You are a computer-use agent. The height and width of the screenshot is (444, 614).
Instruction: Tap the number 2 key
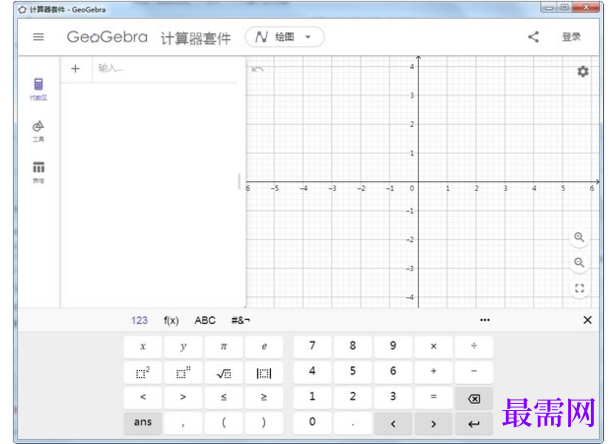(x=353, y=397)
